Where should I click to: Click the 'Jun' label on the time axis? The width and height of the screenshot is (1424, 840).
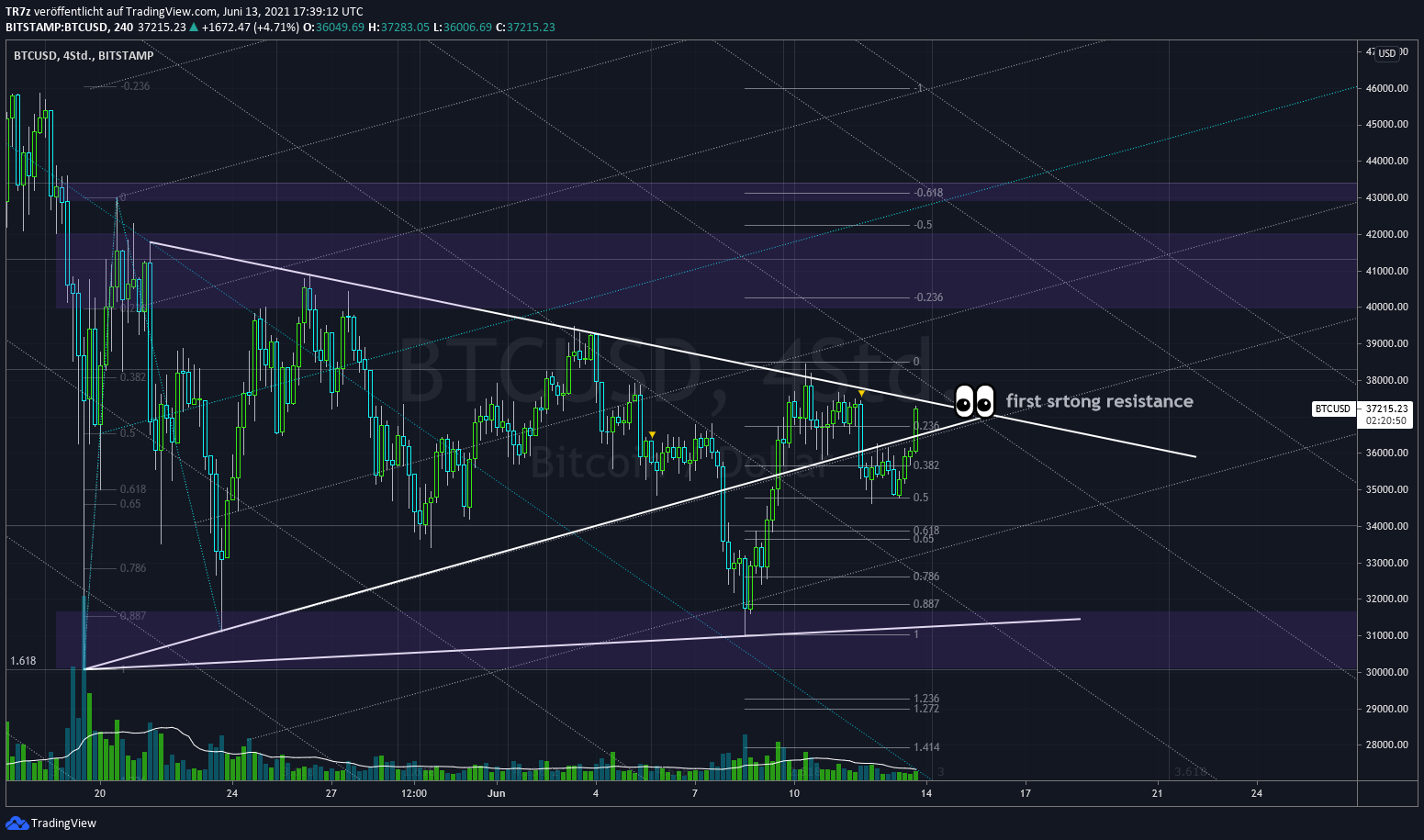tap(497, 793)
